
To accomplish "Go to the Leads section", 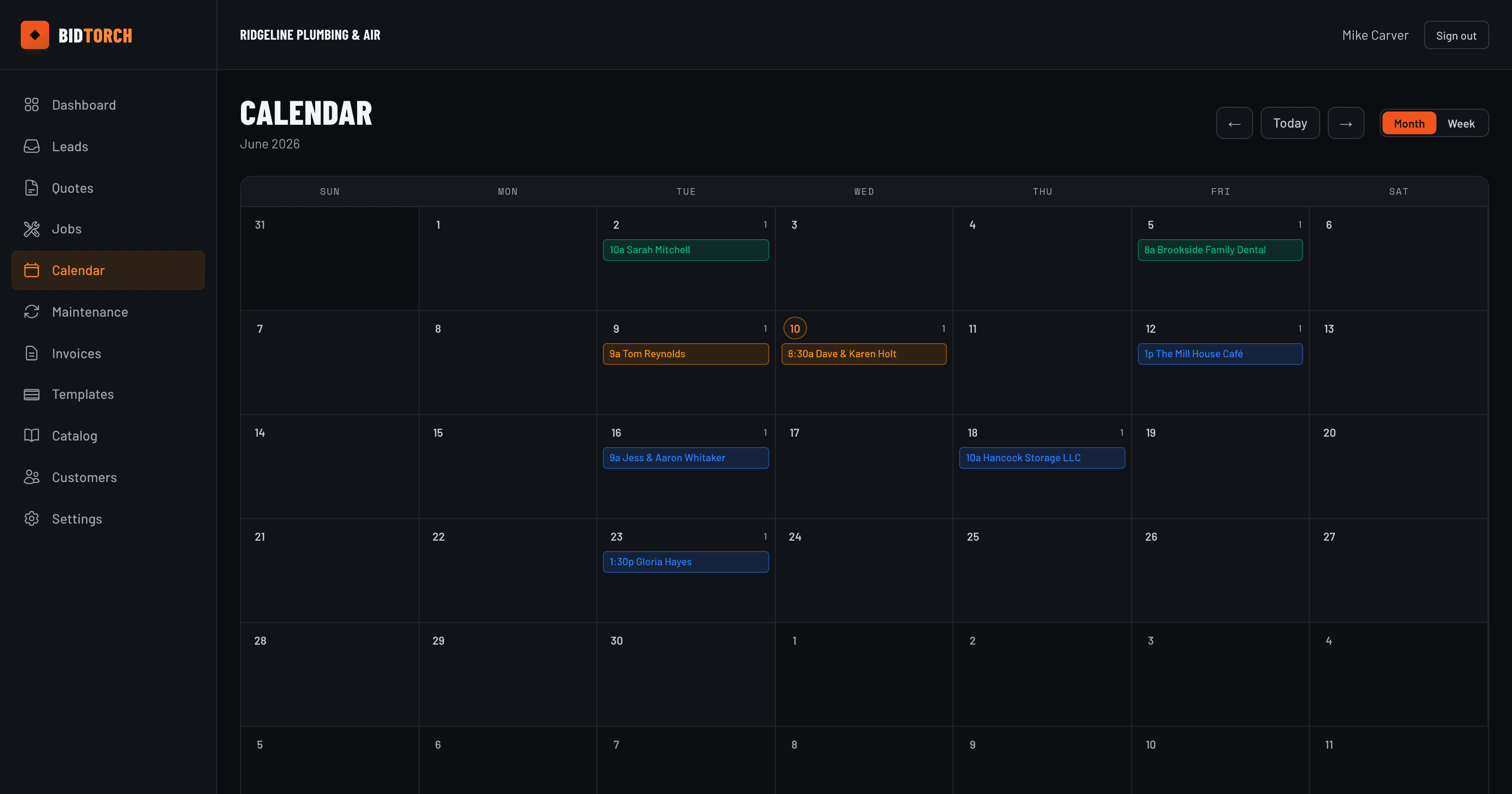I will (108, 146).
